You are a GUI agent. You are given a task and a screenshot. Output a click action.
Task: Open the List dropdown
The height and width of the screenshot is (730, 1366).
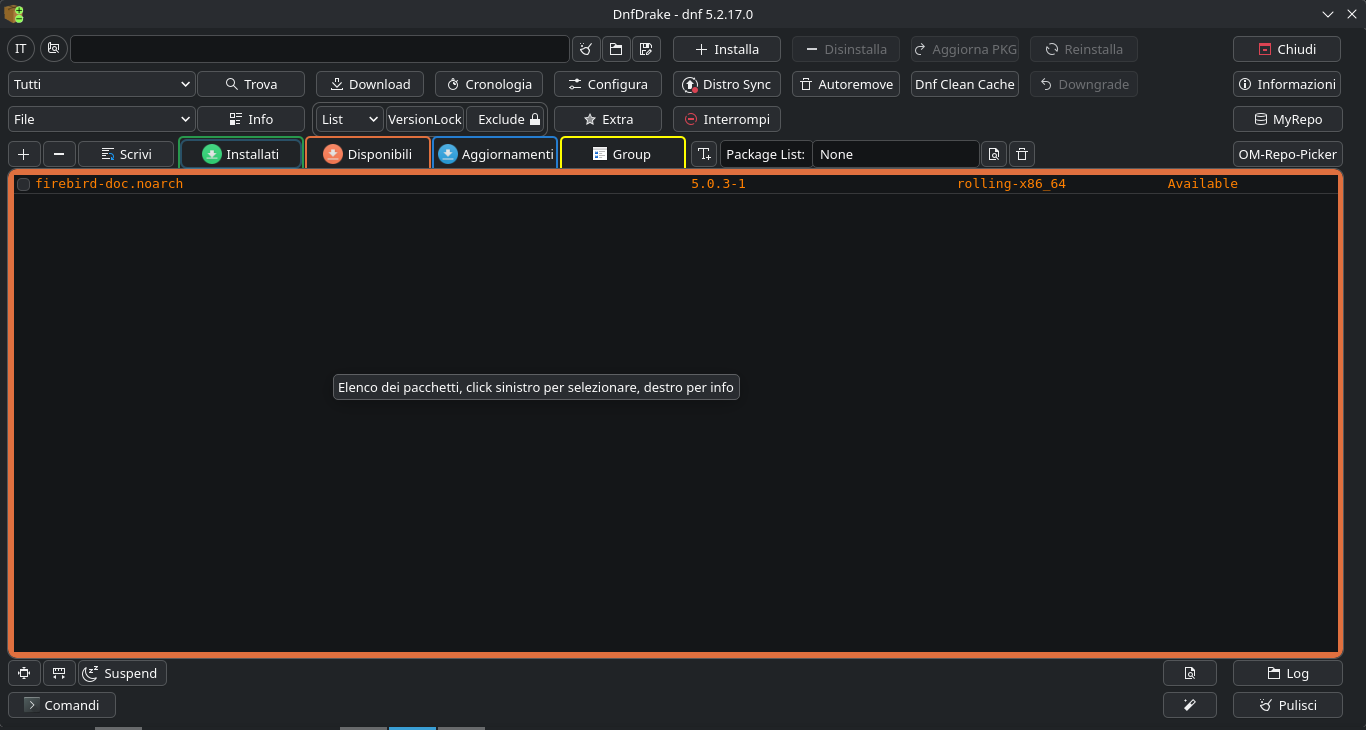click(350, 119)
